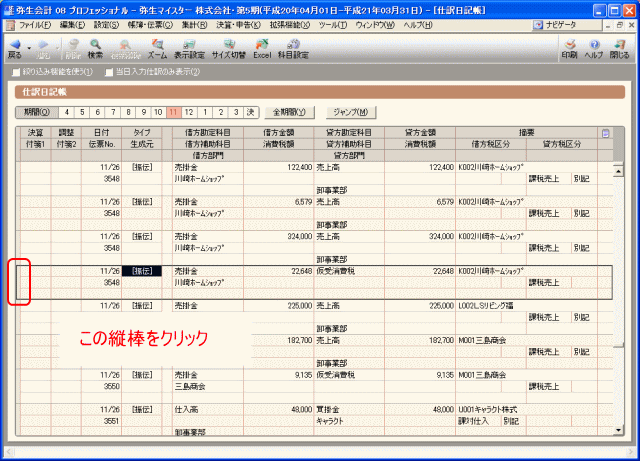Click the 削除 trash icon in toolbar

[x=73, y=44]
